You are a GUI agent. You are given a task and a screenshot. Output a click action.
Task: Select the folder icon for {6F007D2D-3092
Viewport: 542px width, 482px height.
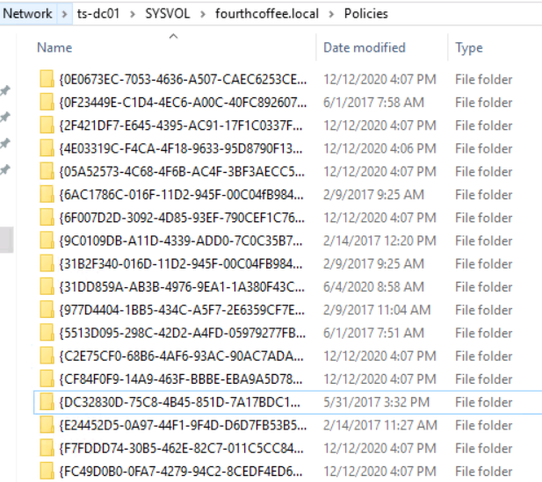click(47, 217)
